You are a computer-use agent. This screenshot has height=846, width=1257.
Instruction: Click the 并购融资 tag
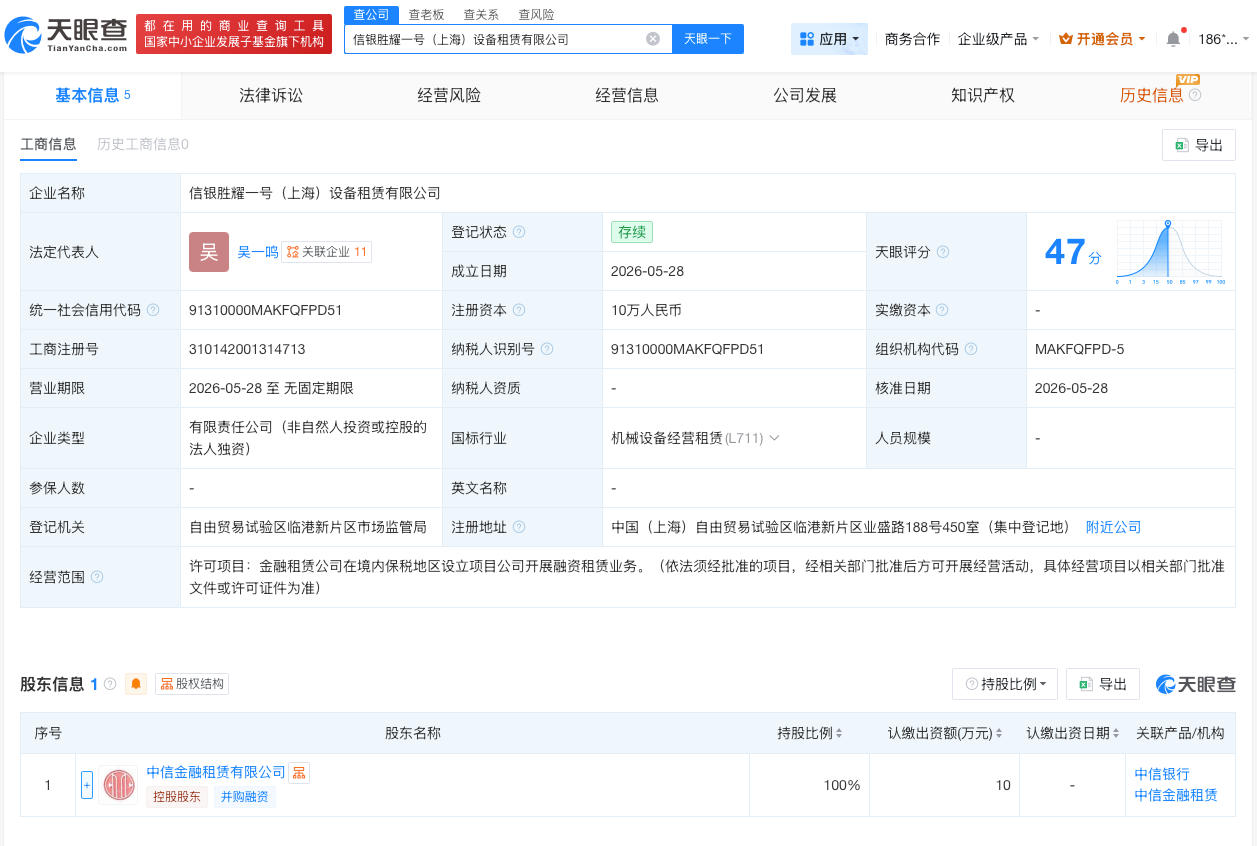point(245,797)
